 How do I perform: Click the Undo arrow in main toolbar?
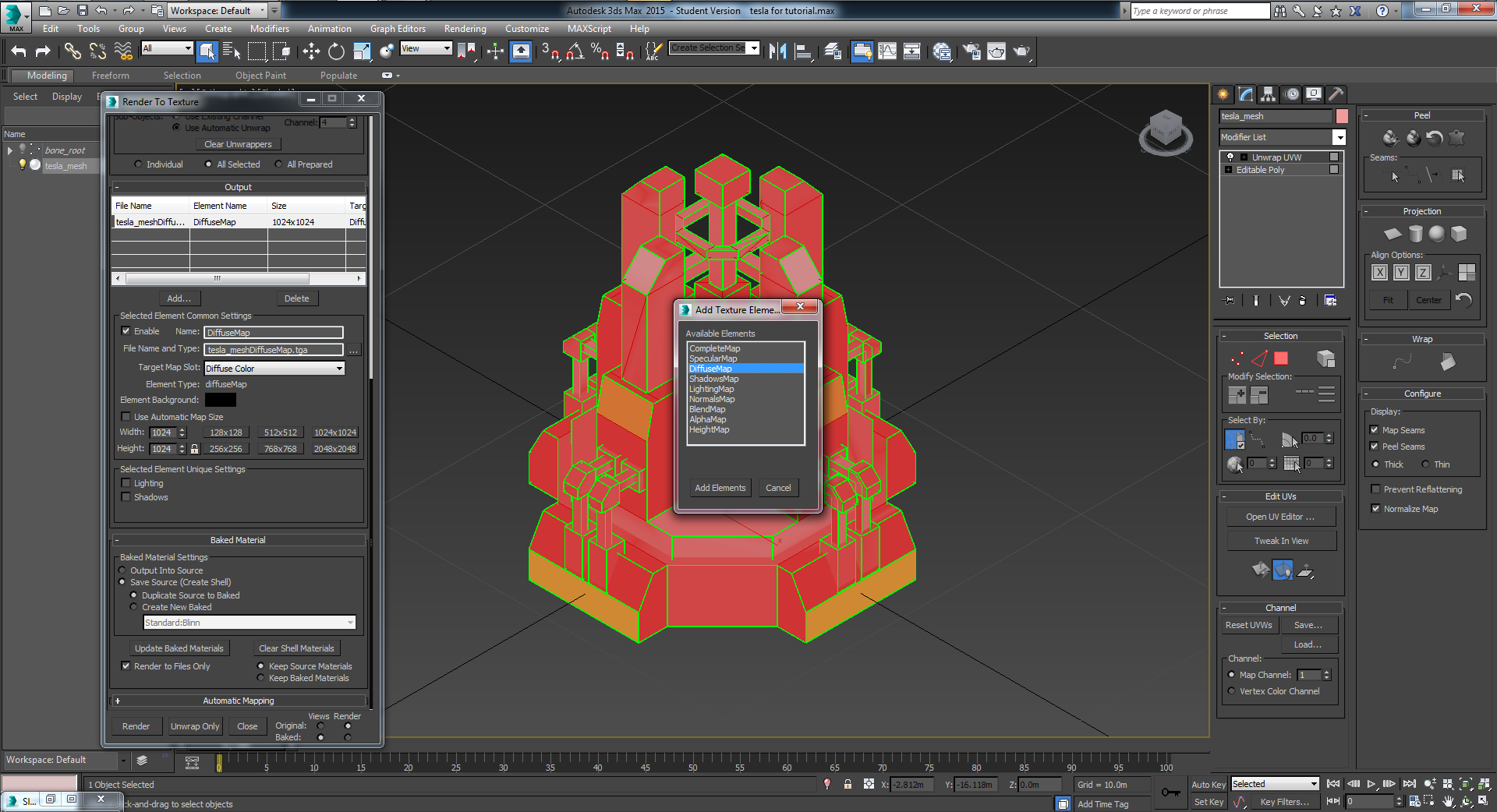pyautogui.click(x=19, y=51)
